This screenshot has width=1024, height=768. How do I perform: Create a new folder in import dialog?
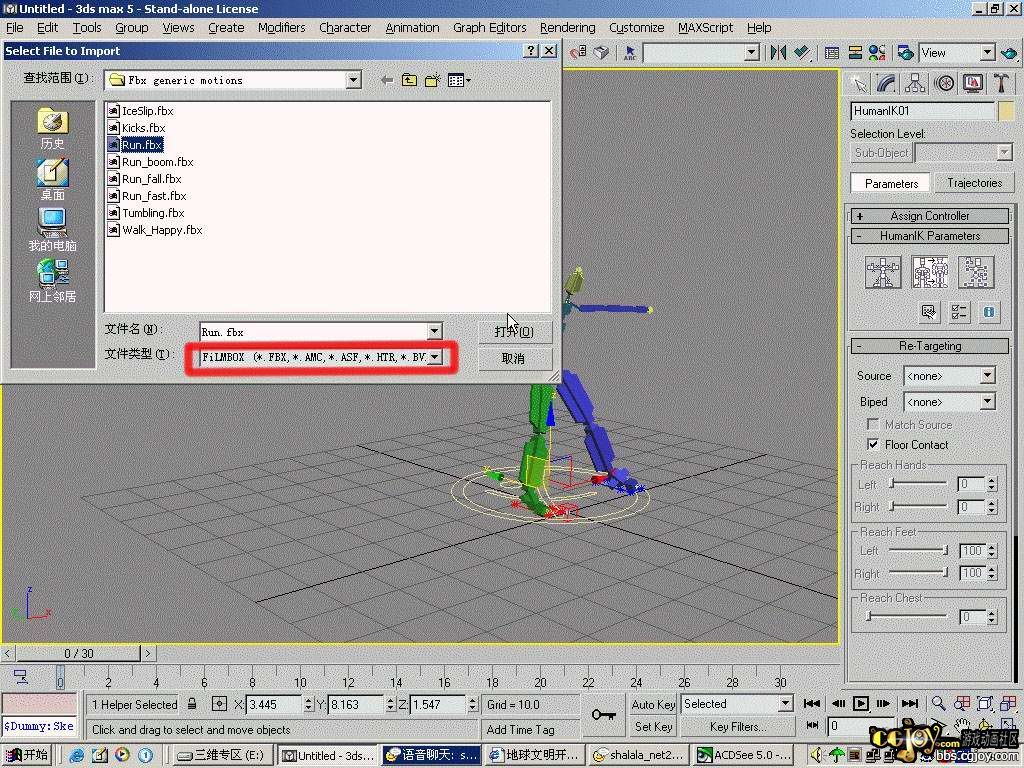tap(432, 80)
